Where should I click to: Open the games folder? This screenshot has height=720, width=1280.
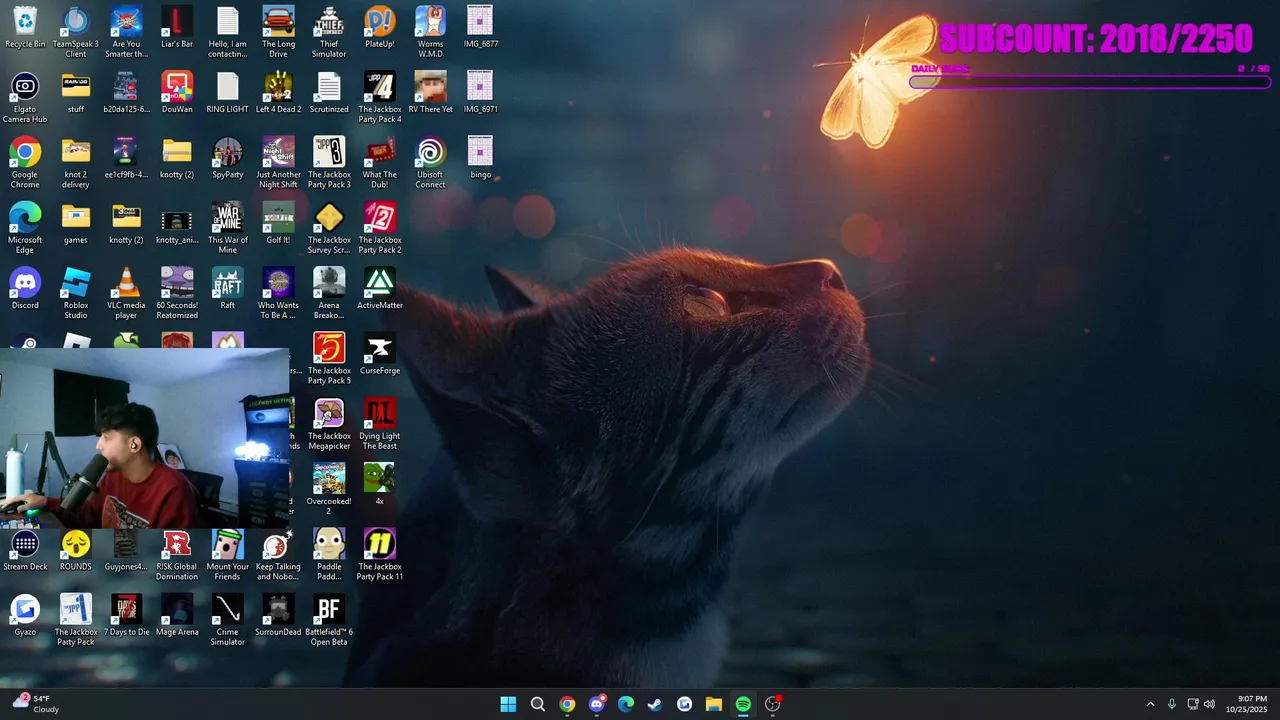76,223
